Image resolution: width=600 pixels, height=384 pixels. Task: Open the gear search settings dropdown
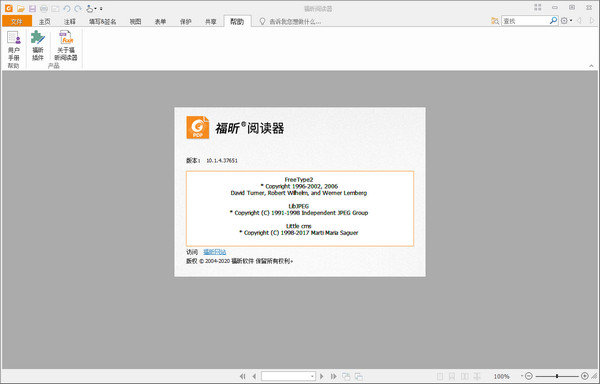pos(566,21)
